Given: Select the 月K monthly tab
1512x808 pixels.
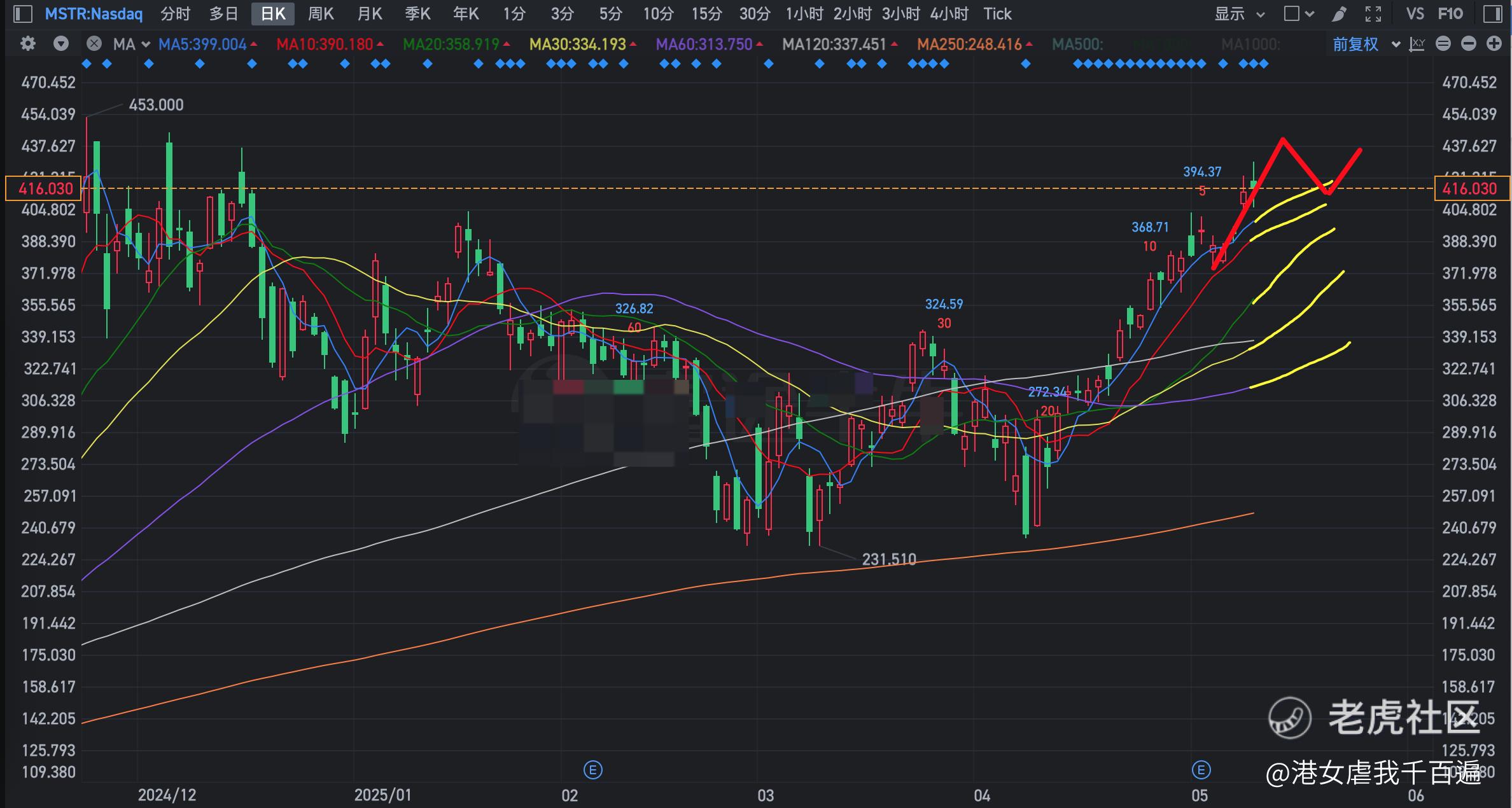Looking at the screenshot, I should tap(369, 13).
